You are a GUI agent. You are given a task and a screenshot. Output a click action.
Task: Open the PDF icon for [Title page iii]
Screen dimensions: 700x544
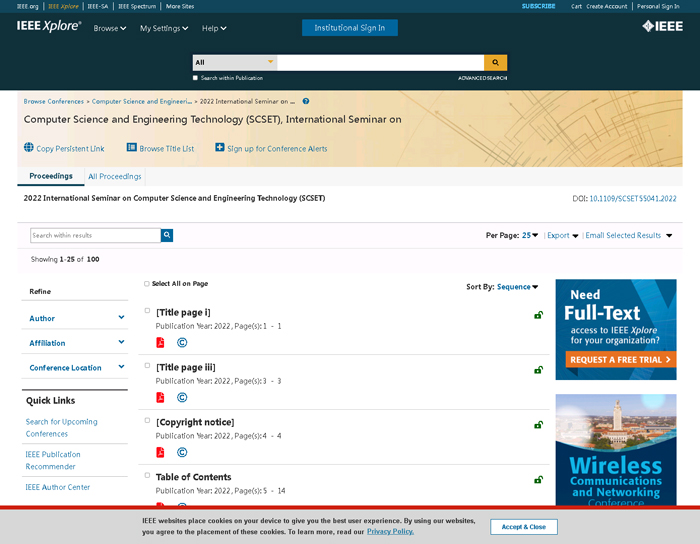(160, 397)
